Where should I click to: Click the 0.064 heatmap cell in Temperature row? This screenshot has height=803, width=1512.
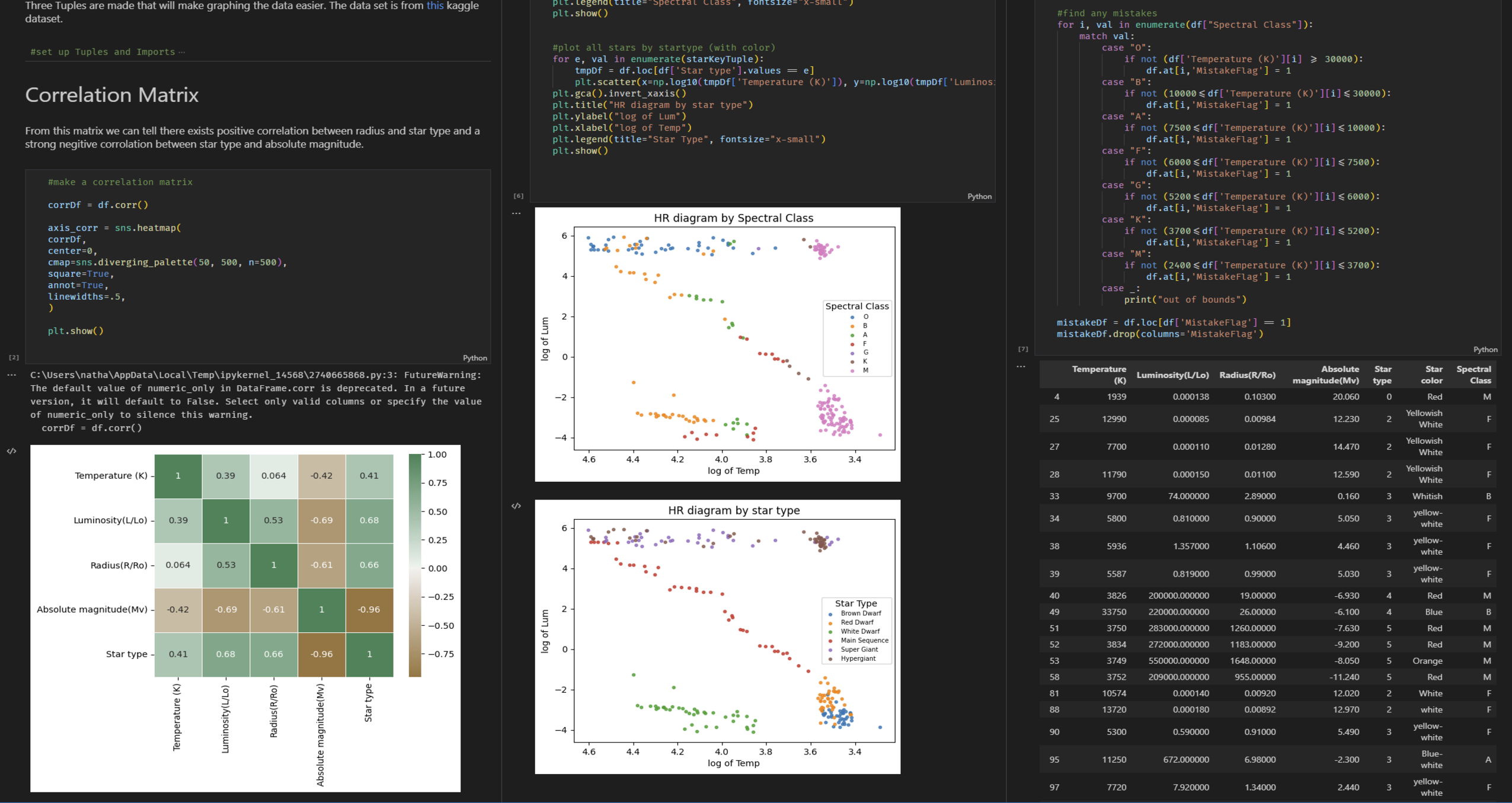pos(274,476)
